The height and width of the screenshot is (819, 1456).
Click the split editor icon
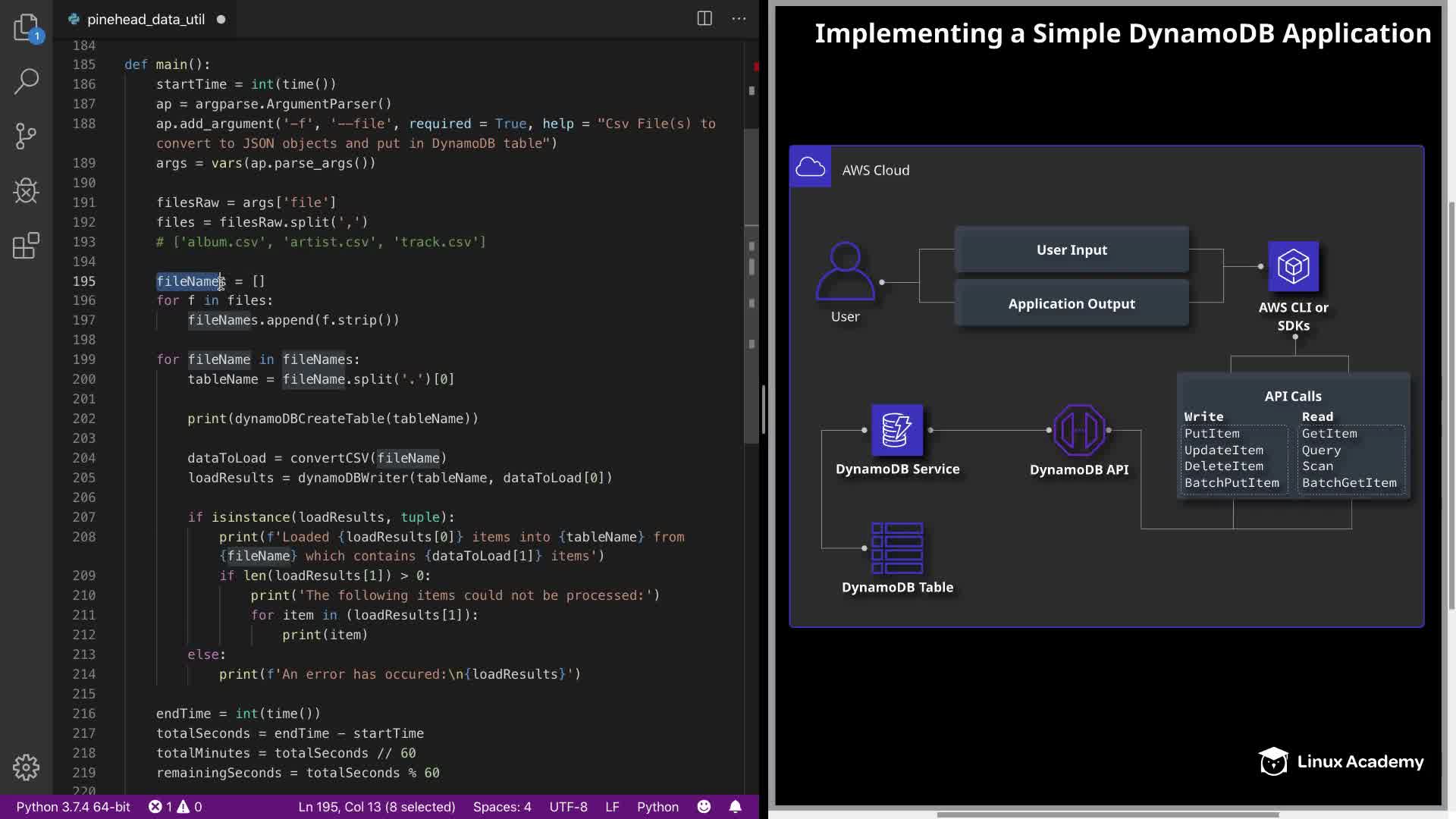704,19
